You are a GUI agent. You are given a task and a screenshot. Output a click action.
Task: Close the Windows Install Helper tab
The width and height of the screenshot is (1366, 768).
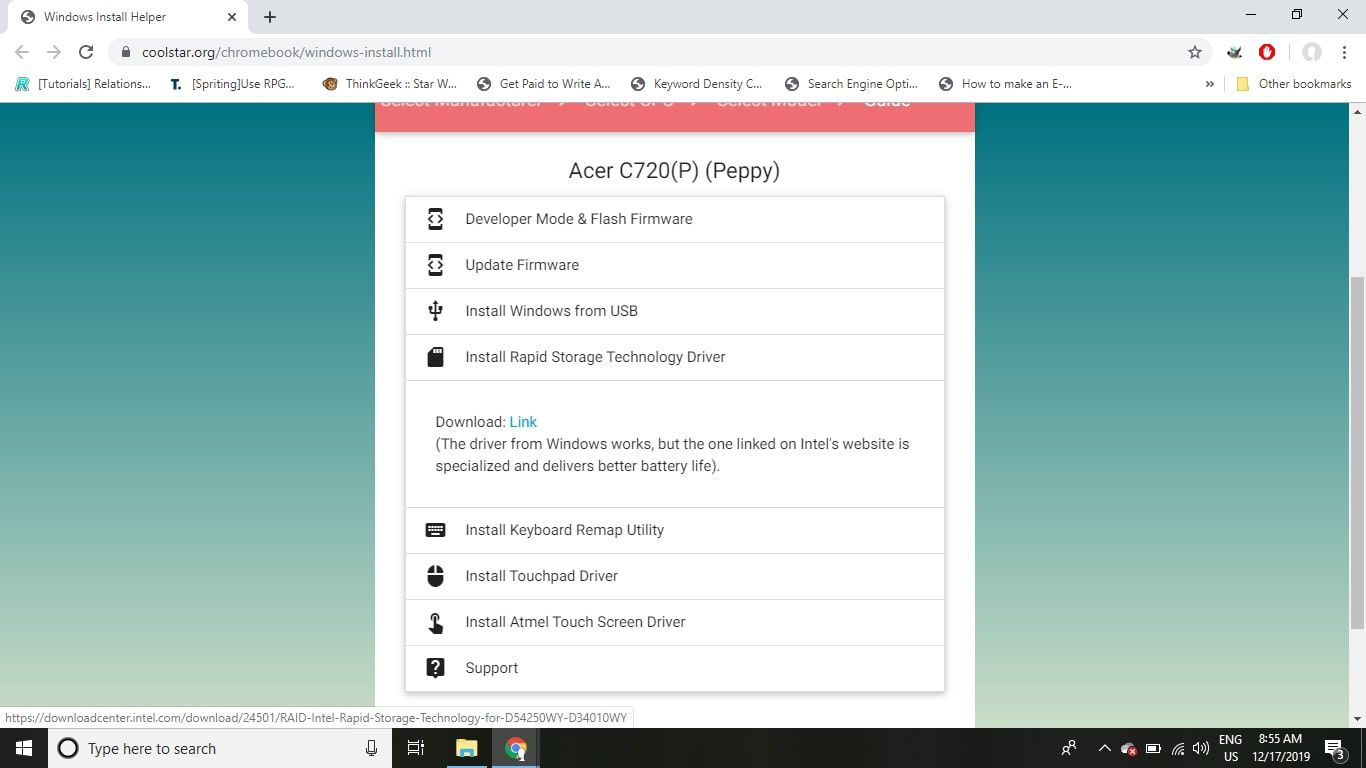(x=232, y=17)
